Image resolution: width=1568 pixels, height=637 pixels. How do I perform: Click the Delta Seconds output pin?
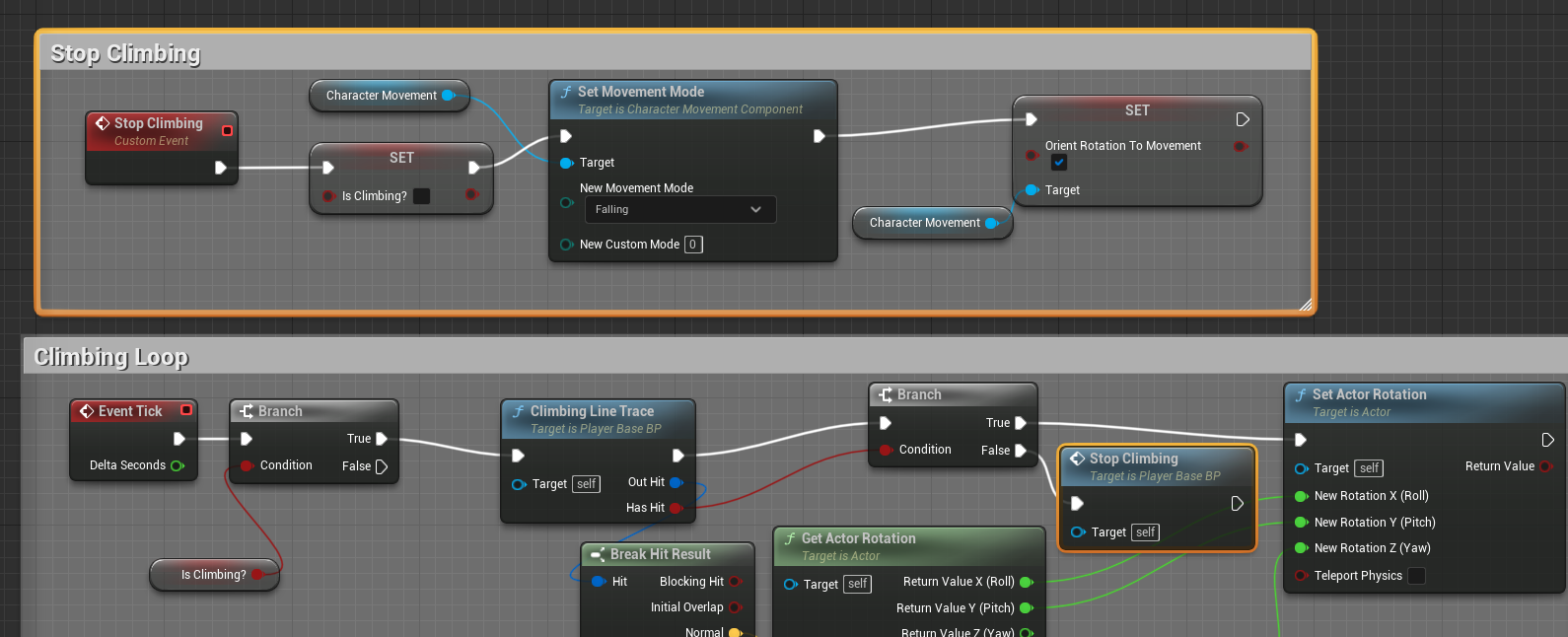178,465
